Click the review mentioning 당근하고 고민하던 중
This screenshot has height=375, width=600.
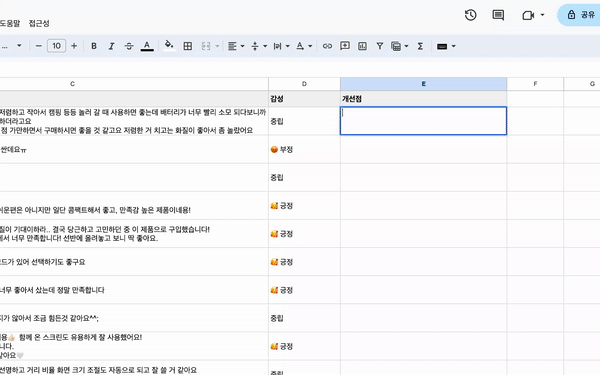pos(105,233)
